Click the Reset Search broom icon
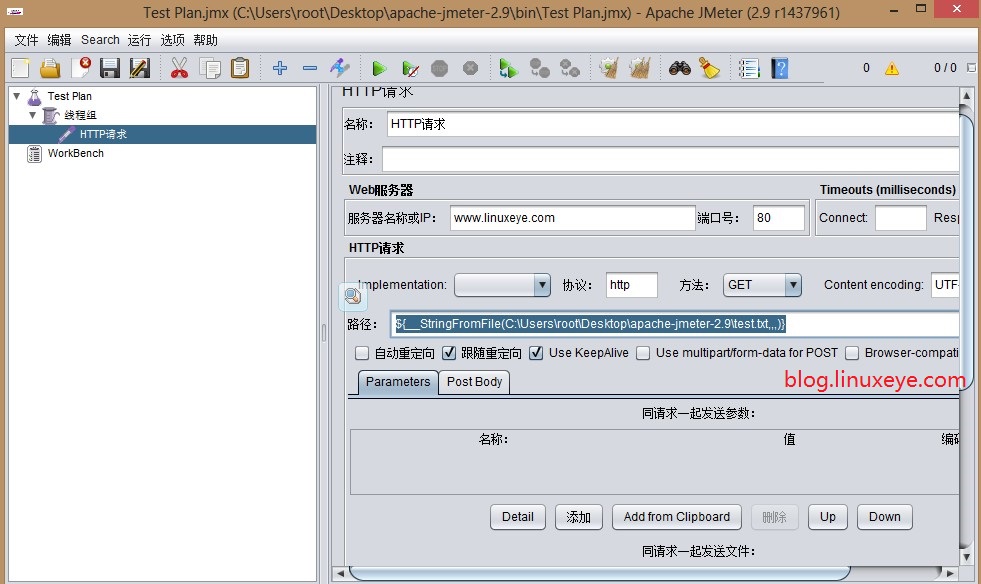 710,68
